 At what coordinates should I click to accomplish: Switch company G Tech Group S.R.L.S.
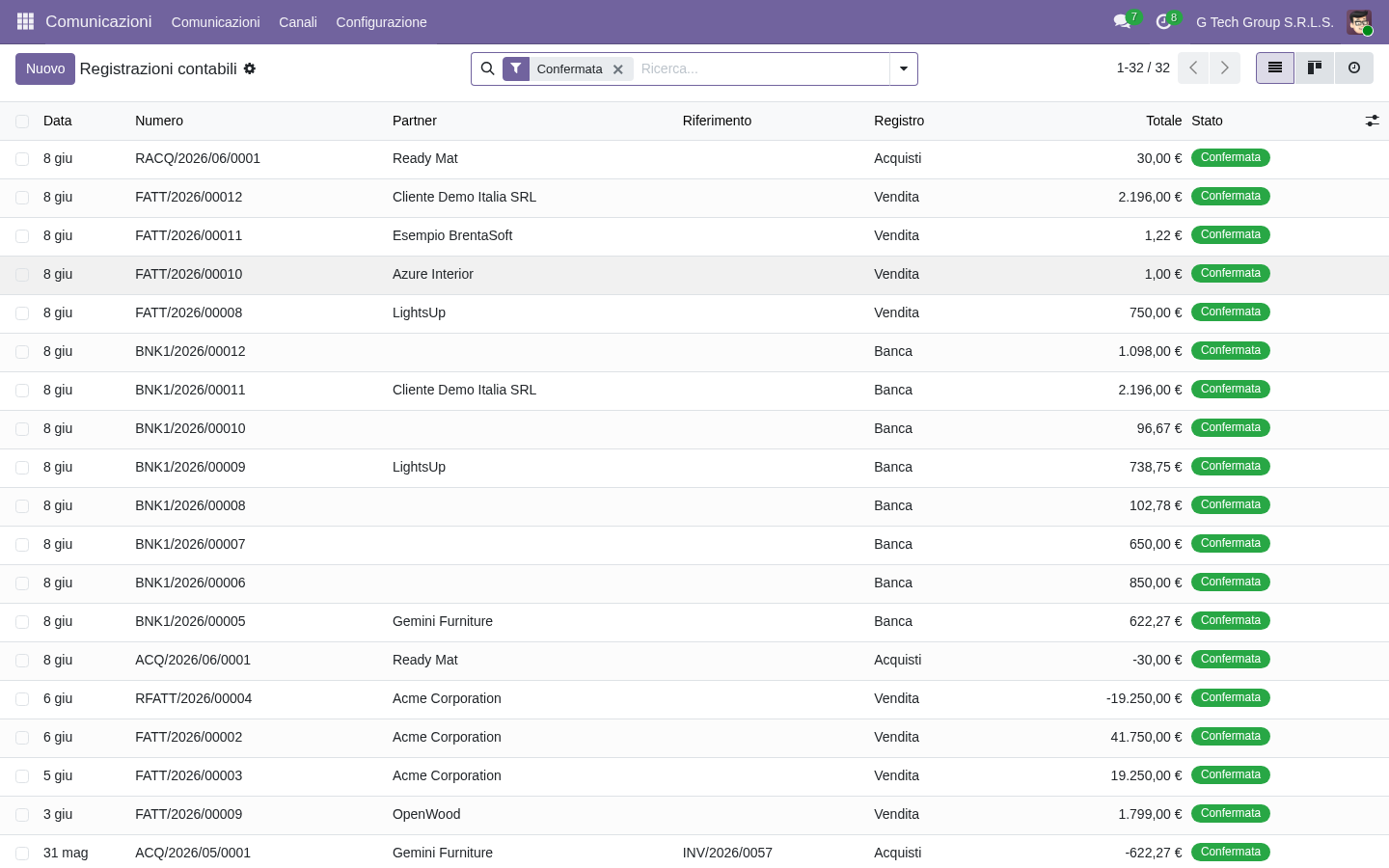pos(1265,22)
